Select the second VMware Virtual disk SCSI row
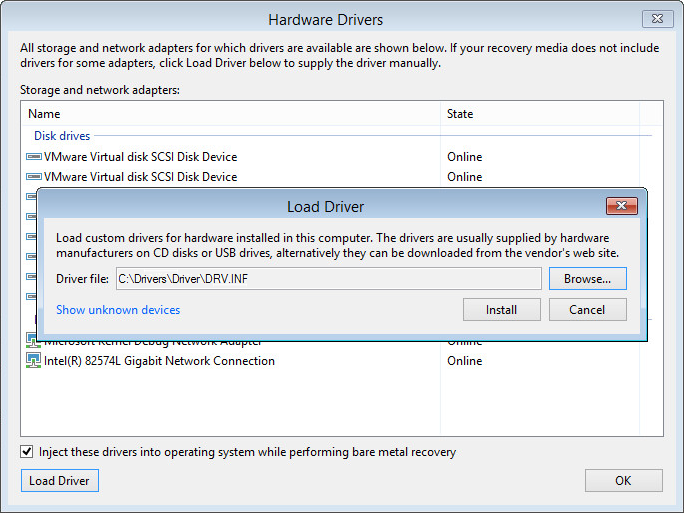The height and width of the screenshot is (513, 684). tap(141, 177)
